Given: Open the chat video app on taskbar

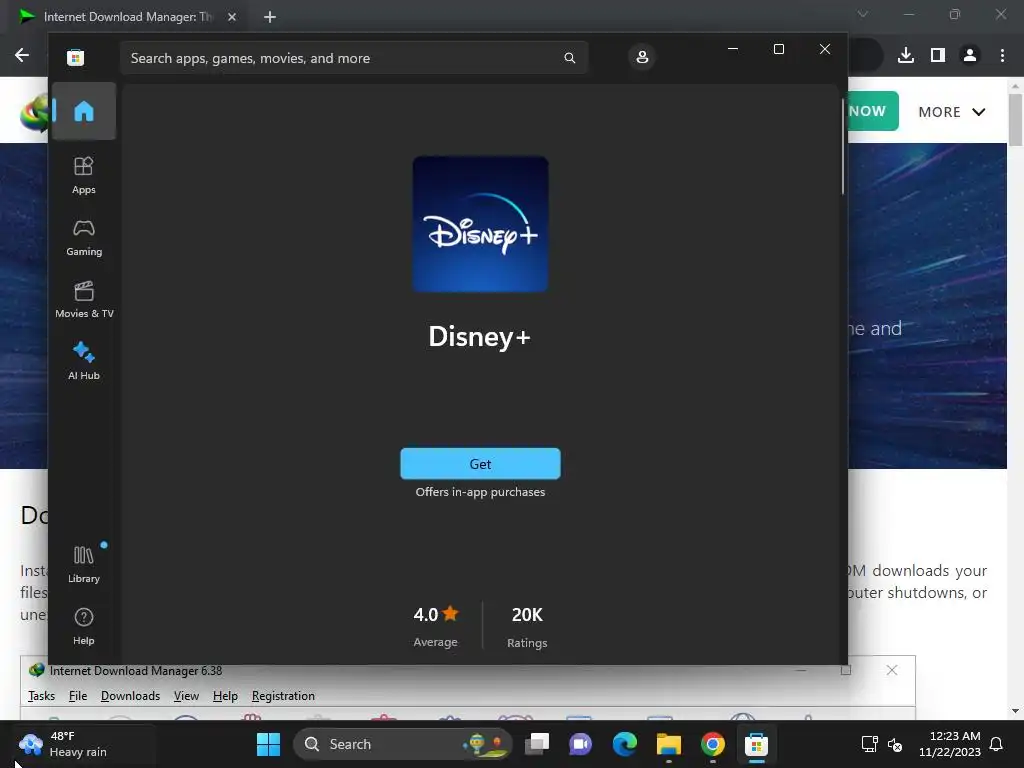Looking at the screenshot, I should click(x=581, y=744).
